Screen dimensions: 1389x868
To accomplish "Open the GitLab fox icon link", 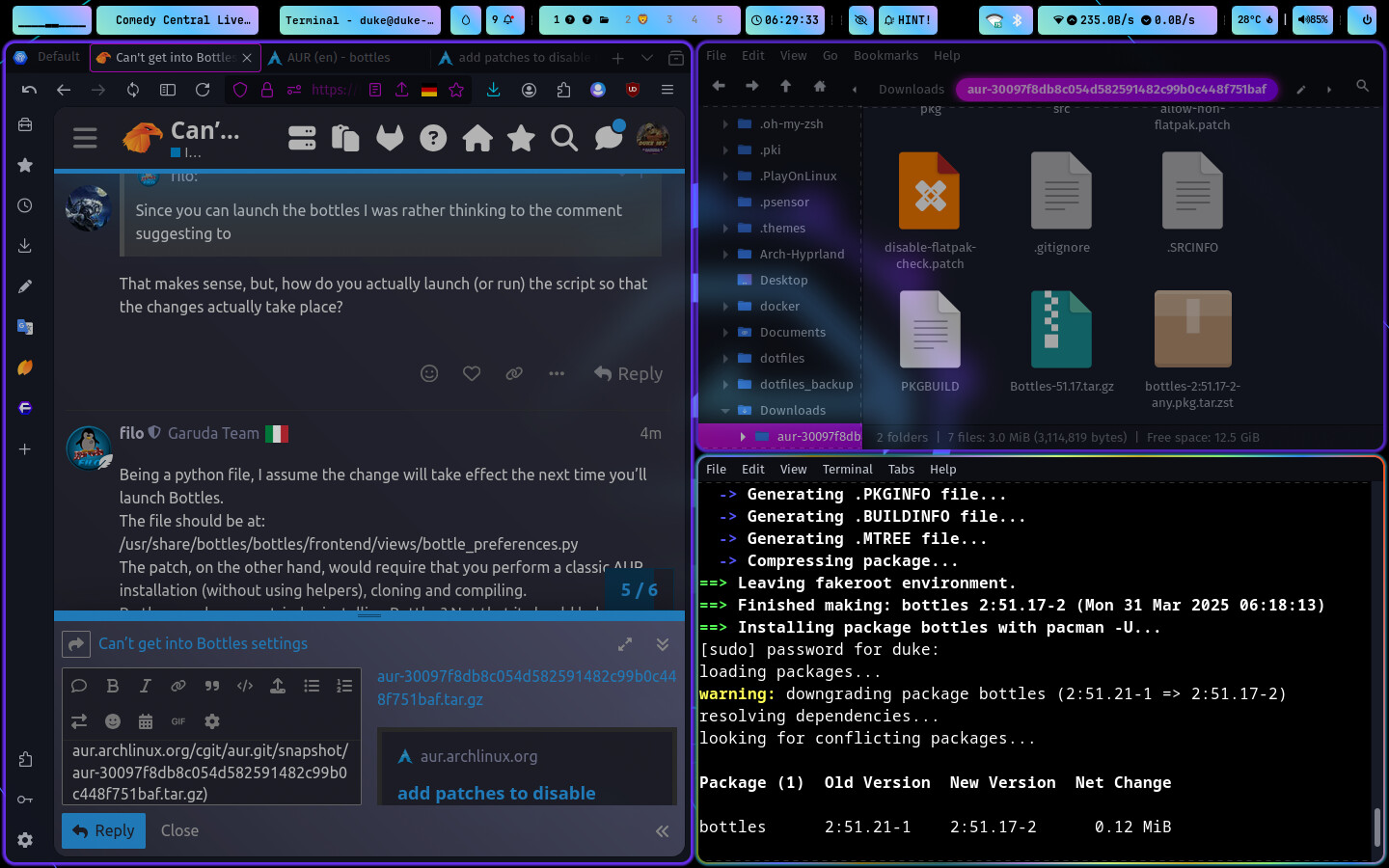I will point(390,138).
